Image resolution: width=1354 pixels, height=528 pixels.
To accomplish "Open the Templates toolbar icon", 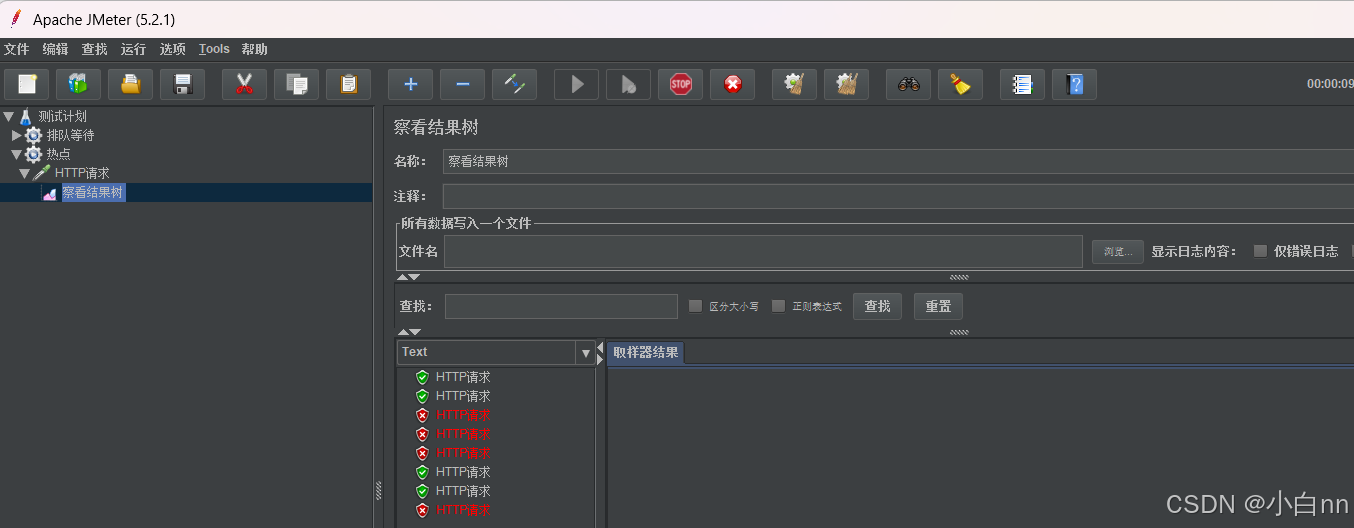I will [79, 84].
